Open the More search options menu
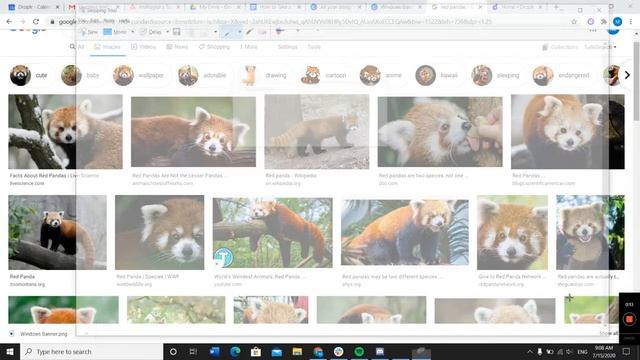640x360 pixels. (x=249, y=47)
